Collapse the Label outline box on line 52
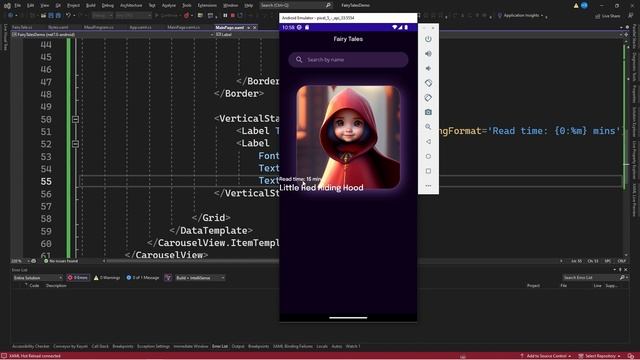The image size is (640, 360). pos(76,144)
